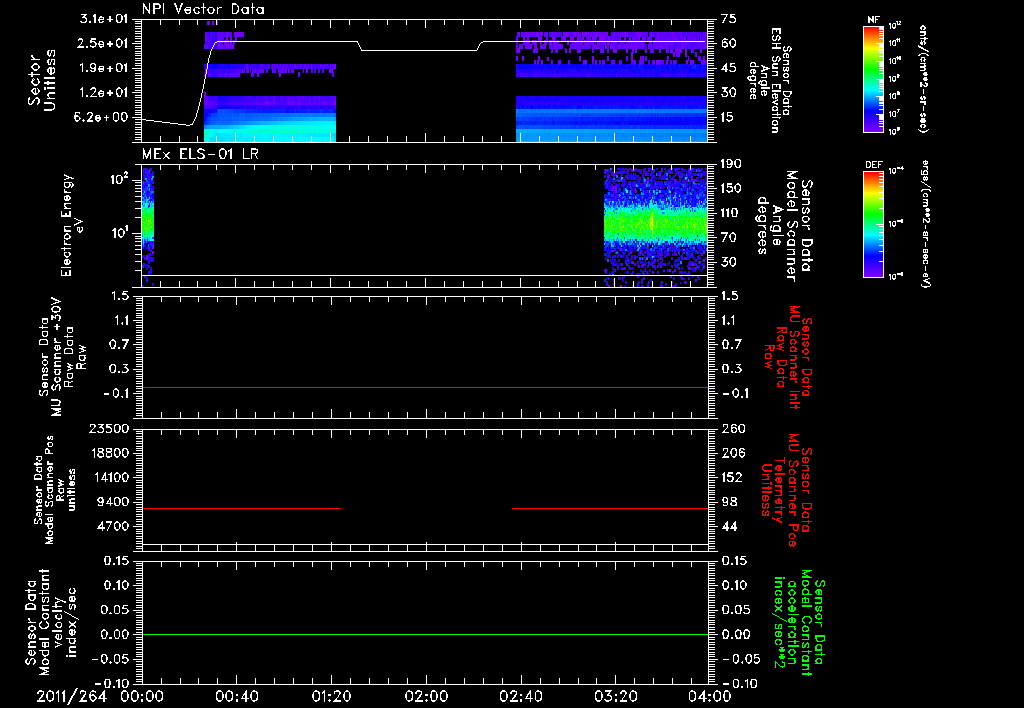The image size is (1024, 708).
Task: Click the "14100" scanner position tick label
Action: pyautogui.click(x=109, y=477)
